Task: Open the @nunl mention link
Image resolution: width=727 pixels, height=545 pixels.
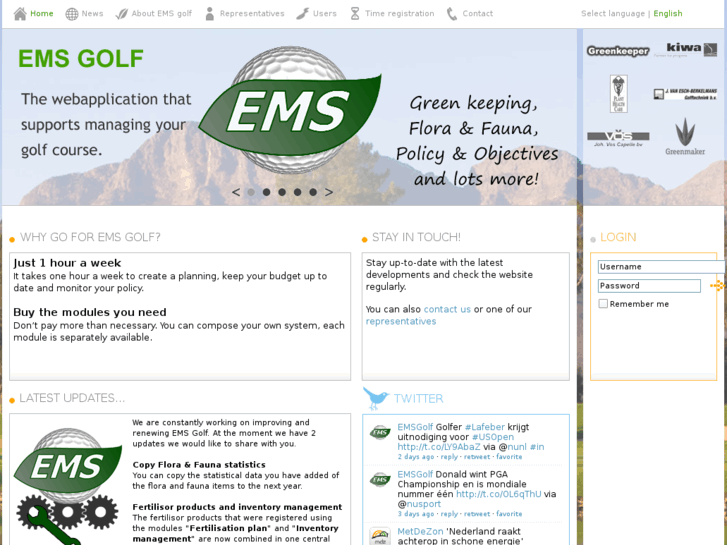Action: (517, 447)
